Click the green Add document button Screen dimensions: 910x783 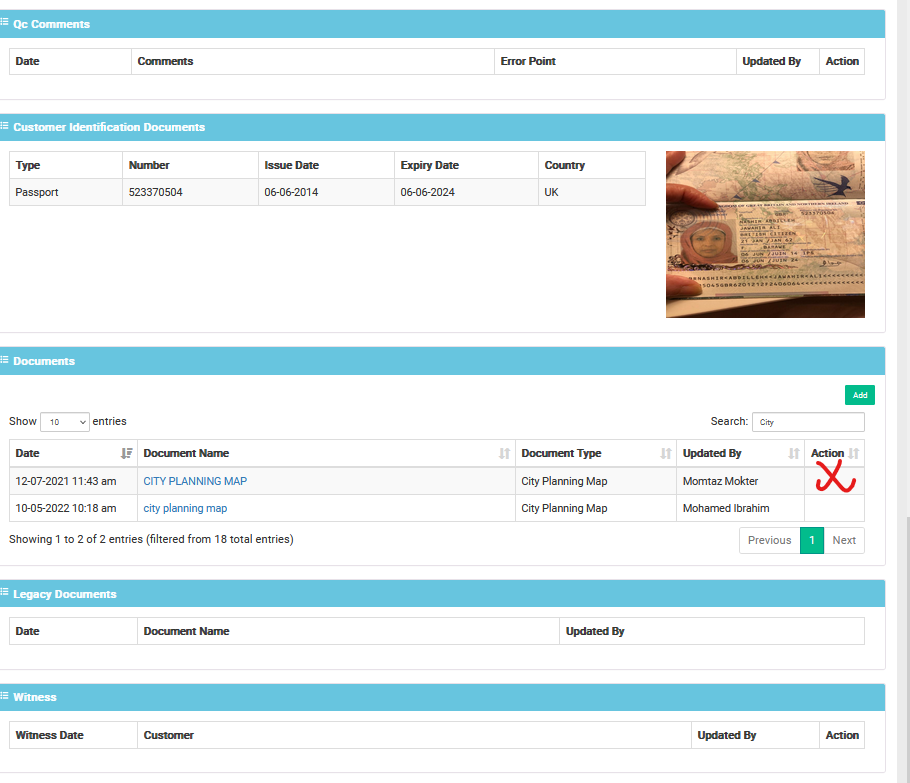click(860, 395)
